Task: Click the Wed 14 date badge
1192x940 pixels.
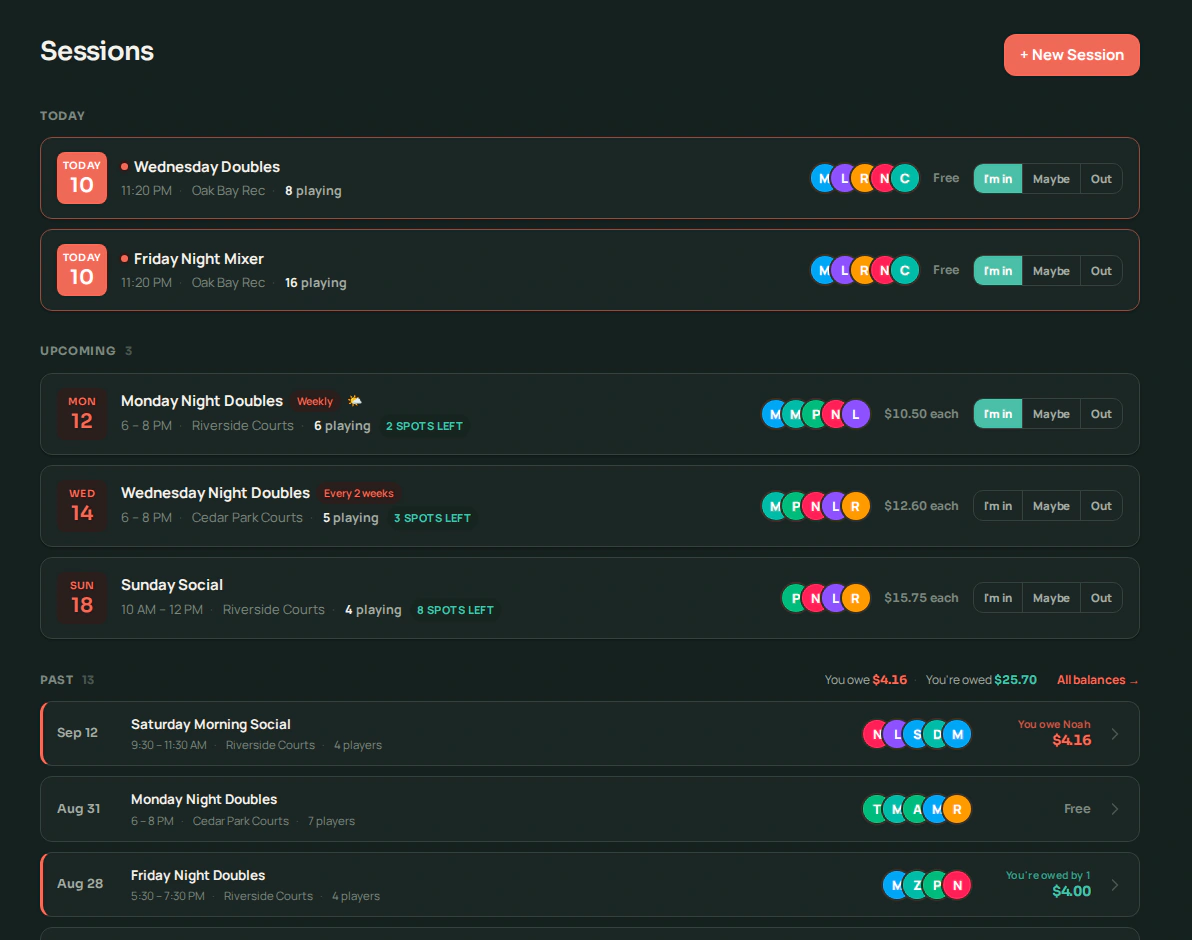Action: point(82,505)
